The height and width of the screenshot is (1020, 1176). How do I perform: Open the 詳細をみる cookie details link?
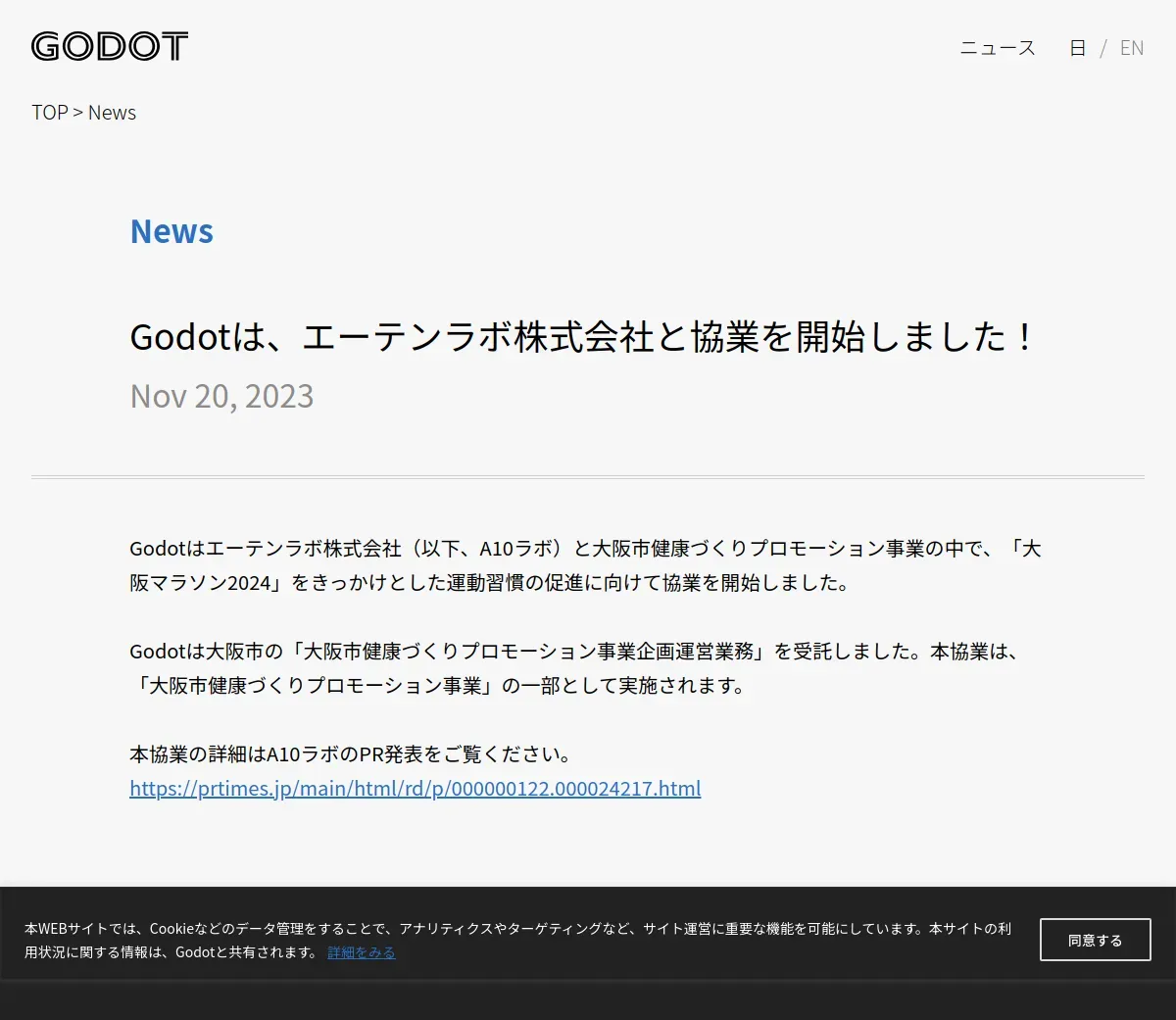(362, 952)
